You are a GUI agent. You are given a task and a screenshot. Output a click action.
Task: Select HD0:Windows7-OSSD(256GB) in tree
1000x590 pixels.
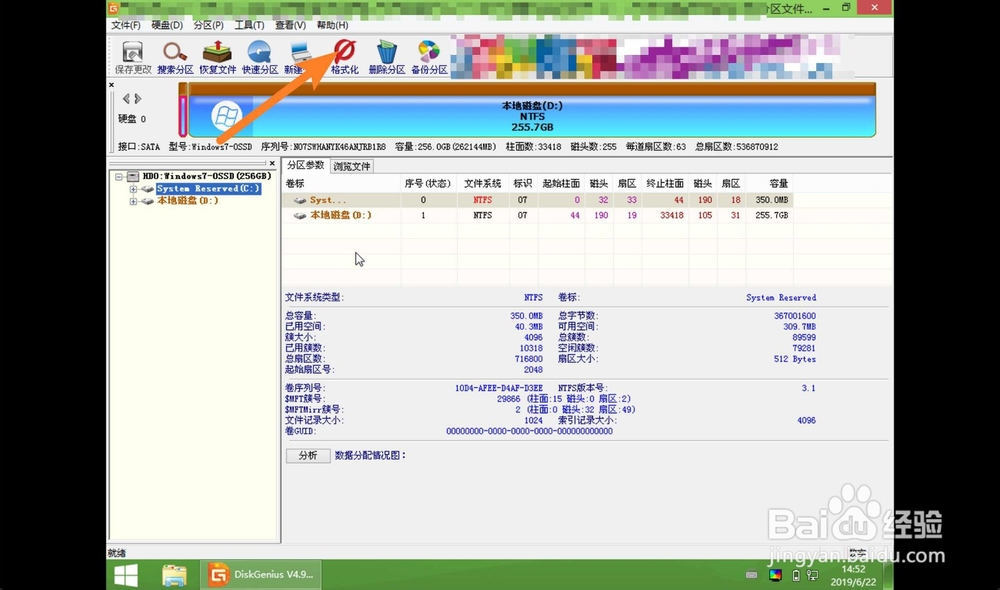coord(207,176)
